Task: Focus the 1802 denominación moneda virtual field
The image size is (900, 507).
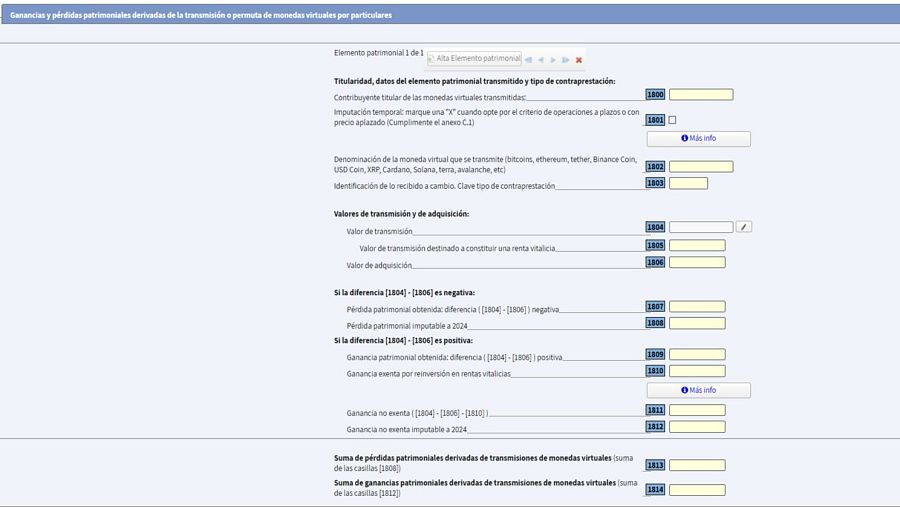Action: point(701,167)
